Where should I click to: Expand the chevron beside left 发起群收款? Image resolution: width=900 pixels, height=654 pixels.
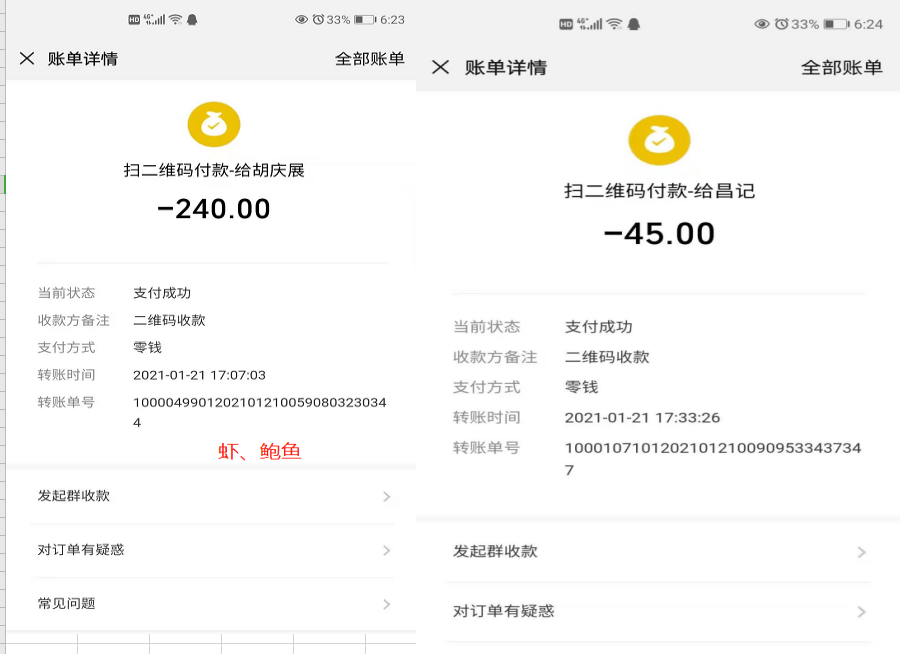tap(386, 497)
